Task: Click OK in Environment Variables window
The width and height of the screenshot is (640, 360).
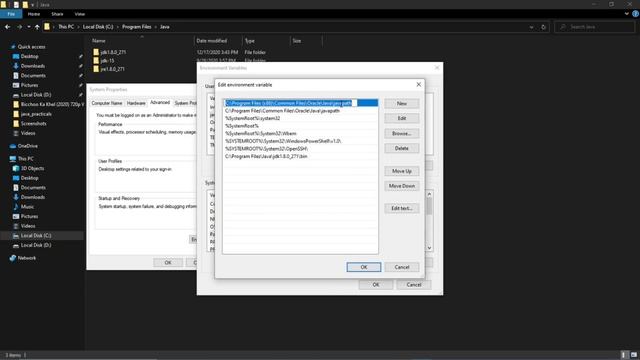Action: click(x=376, y=284)
